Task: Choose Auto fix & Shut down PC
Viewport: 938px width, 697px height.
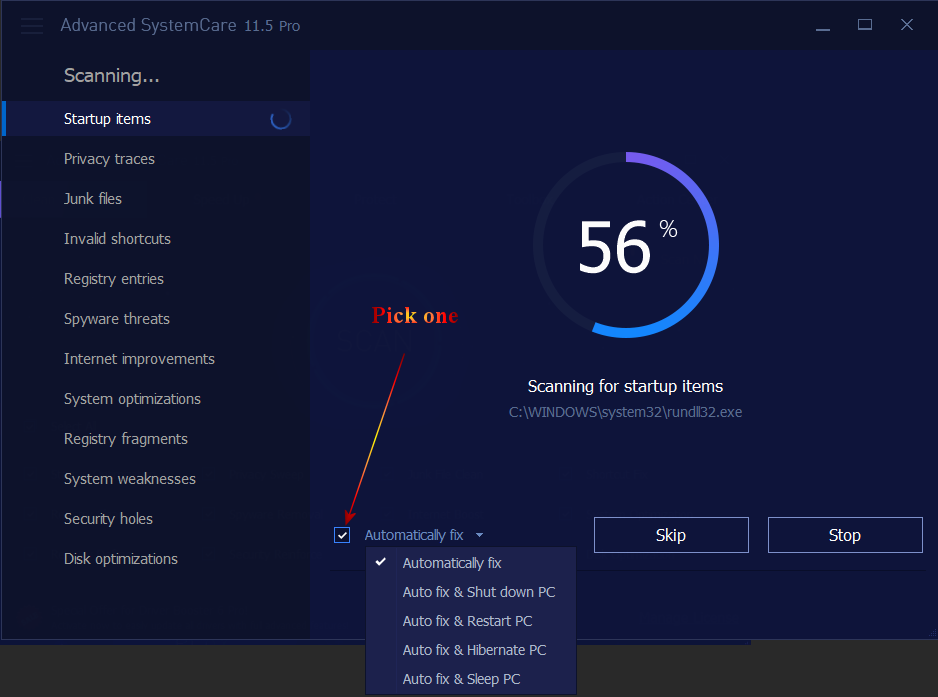Action: 471,592
